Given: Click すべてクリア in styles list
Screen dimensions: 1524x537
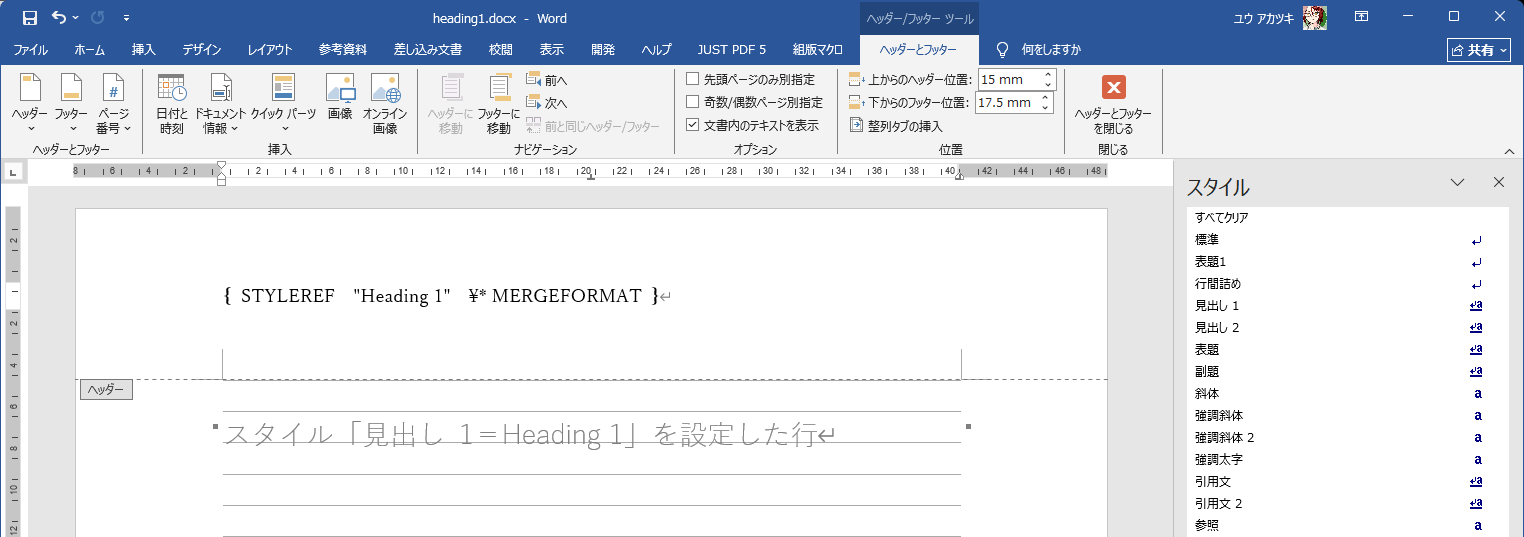Looking at the screenshot, I should pos(1347,218).
